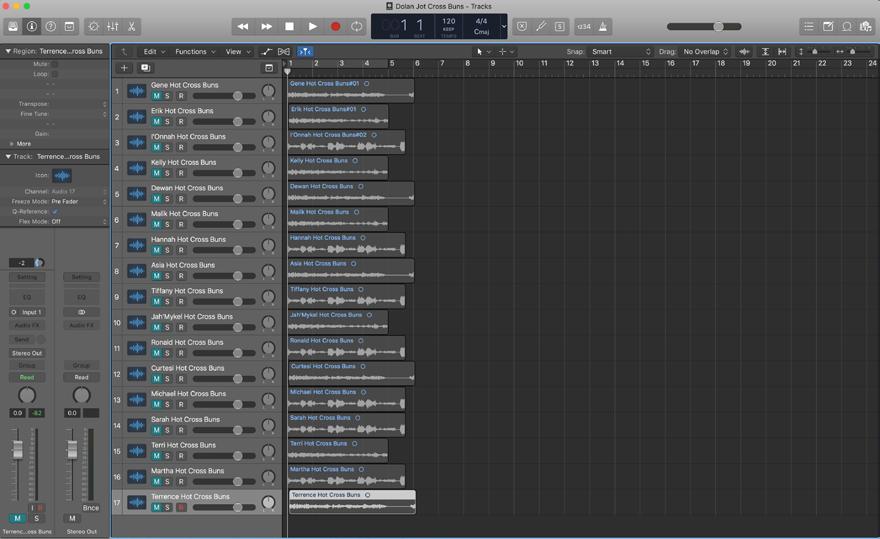Click the Add Track plus button

(x=124, y=68)
